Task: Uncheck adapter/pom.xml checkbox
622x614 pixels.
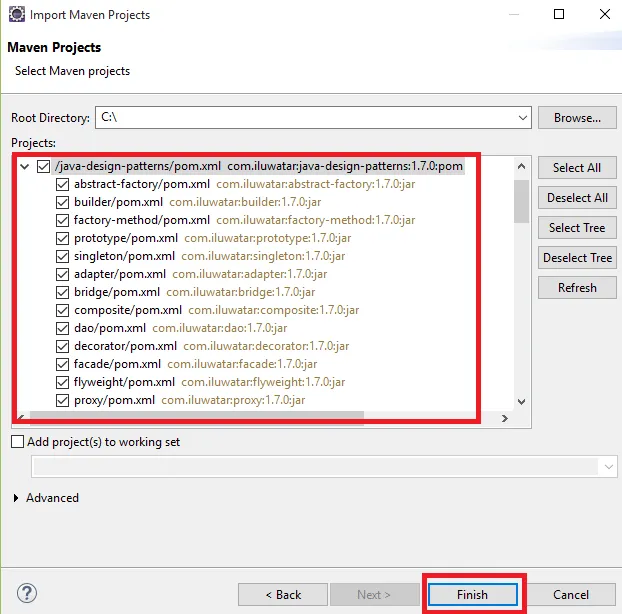Action: 62,274
